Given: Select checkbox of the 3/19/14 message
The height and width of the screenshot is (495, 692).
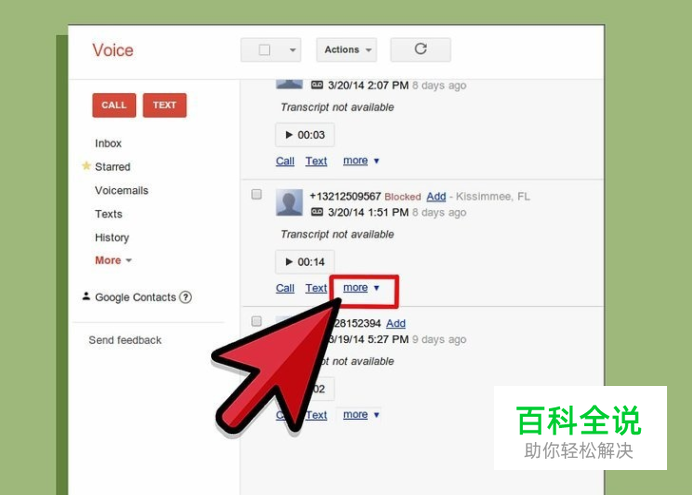Looking at the screenshot, I should point(256,321).
